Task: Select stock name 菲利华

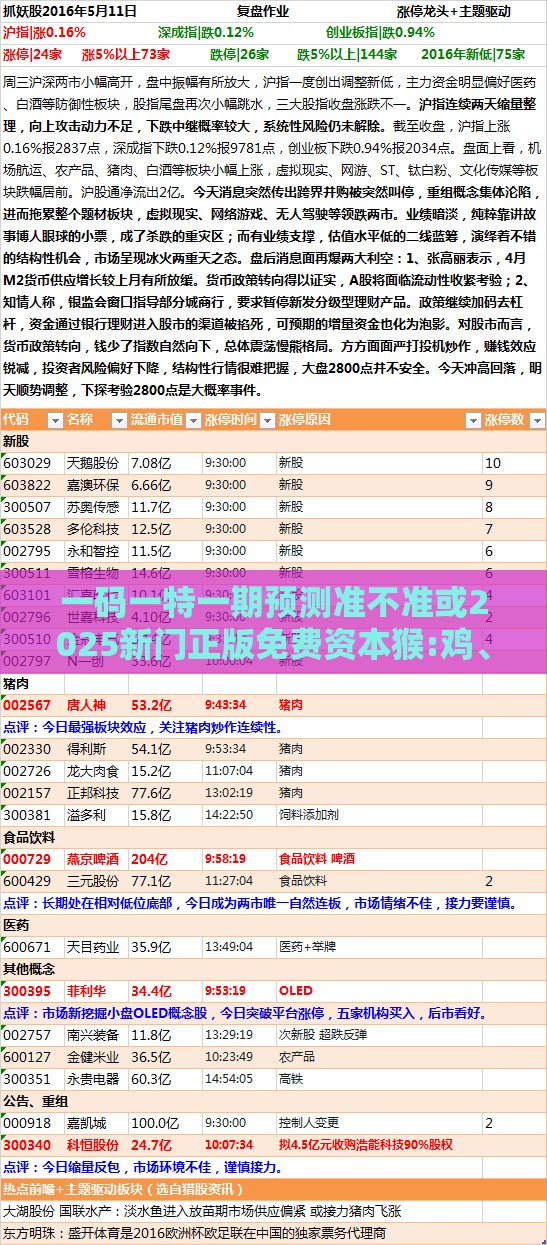Action: pos(86,990)
